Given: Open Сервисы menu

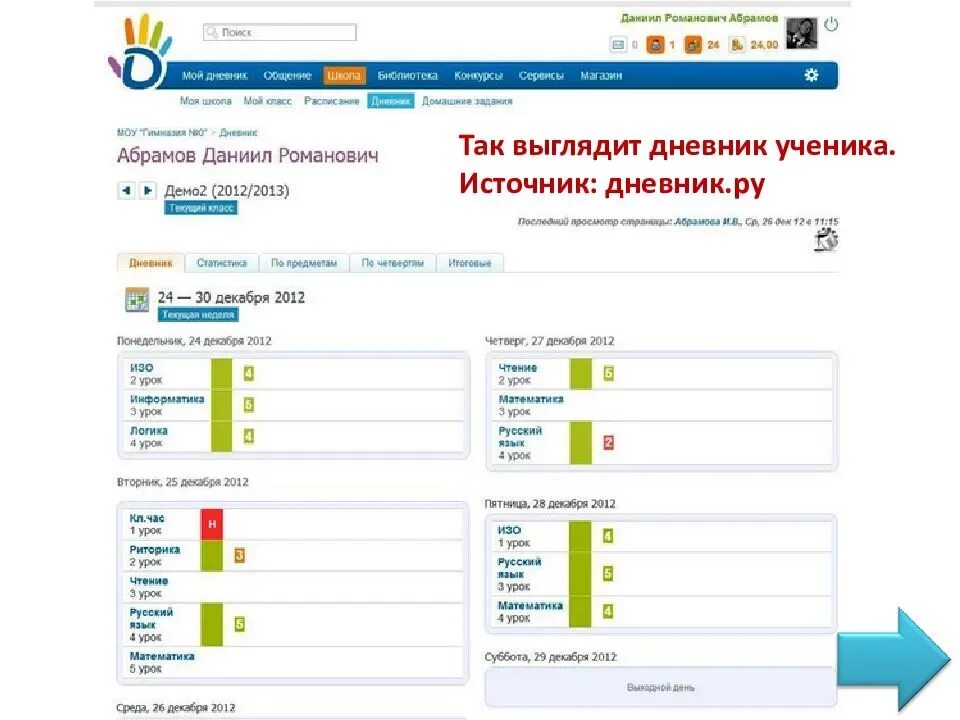Looking at the screenshot, I should (541, 75).
